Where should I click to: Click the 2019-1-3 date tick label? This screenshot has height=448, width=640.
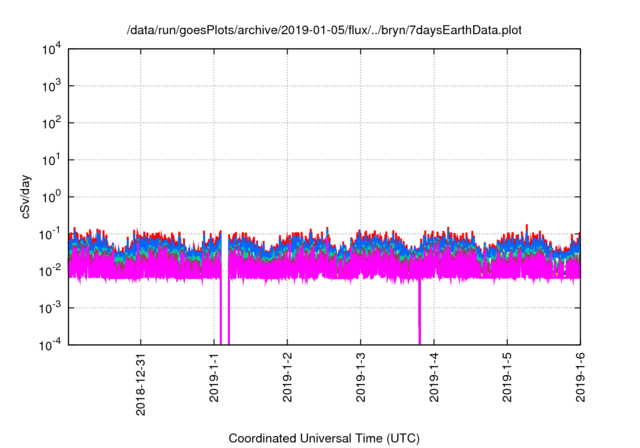[x=360, y=378]
